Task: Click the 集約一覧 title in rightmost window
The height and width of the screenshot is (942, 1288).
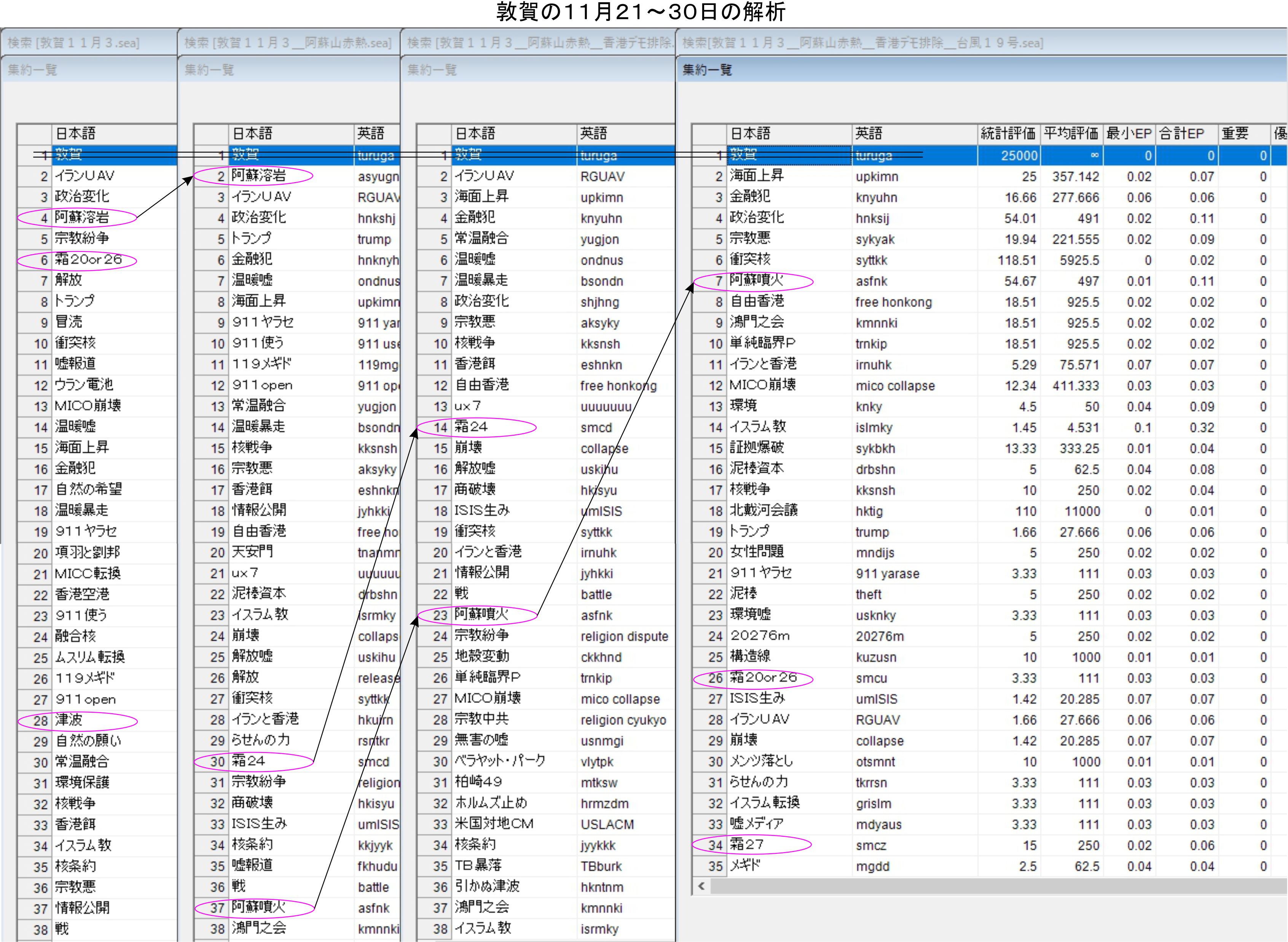Action: click(x=707, y=70)
